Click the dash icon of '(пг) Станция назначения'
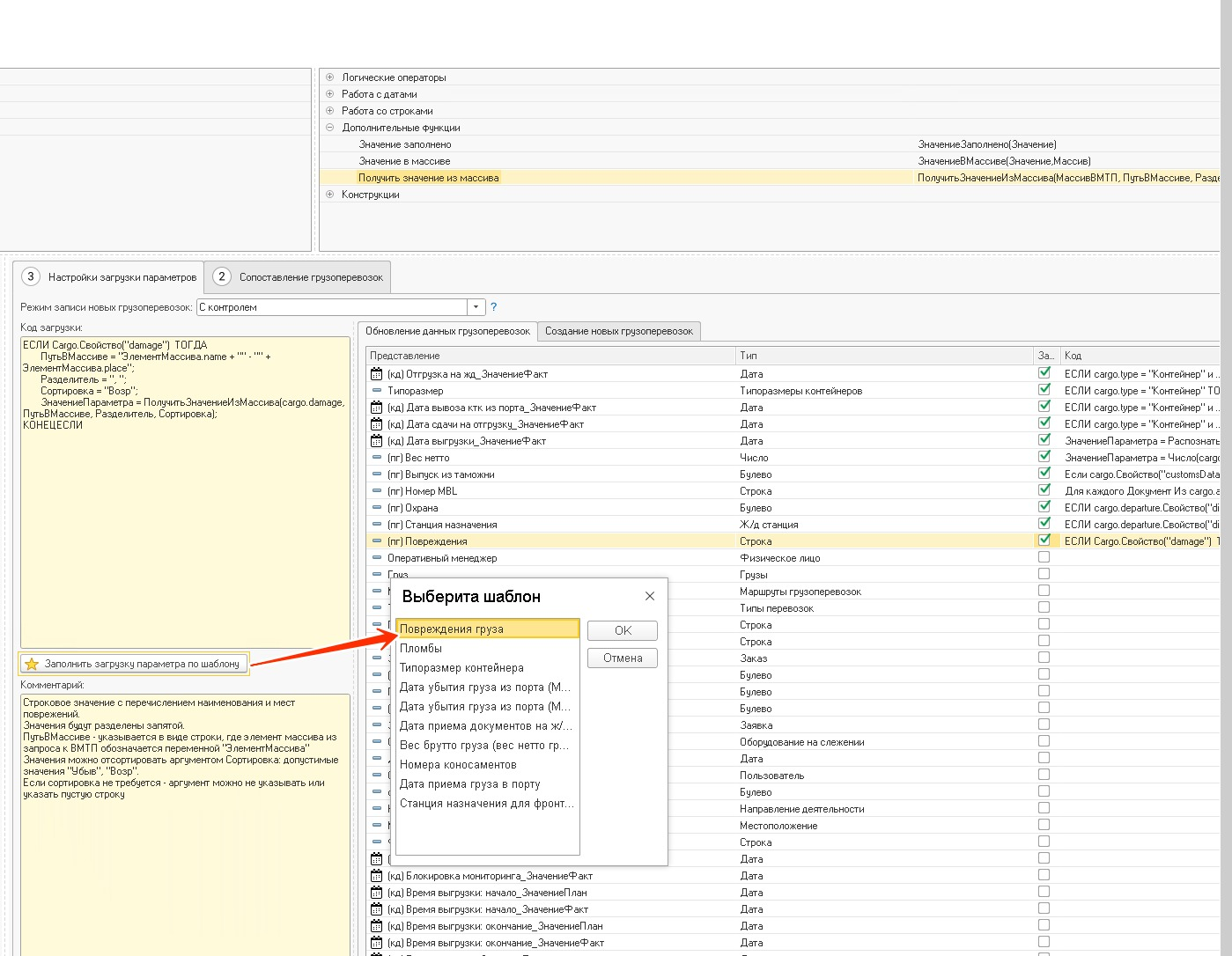Screen dimensions: 1232x956 click(x=377, y=525)
